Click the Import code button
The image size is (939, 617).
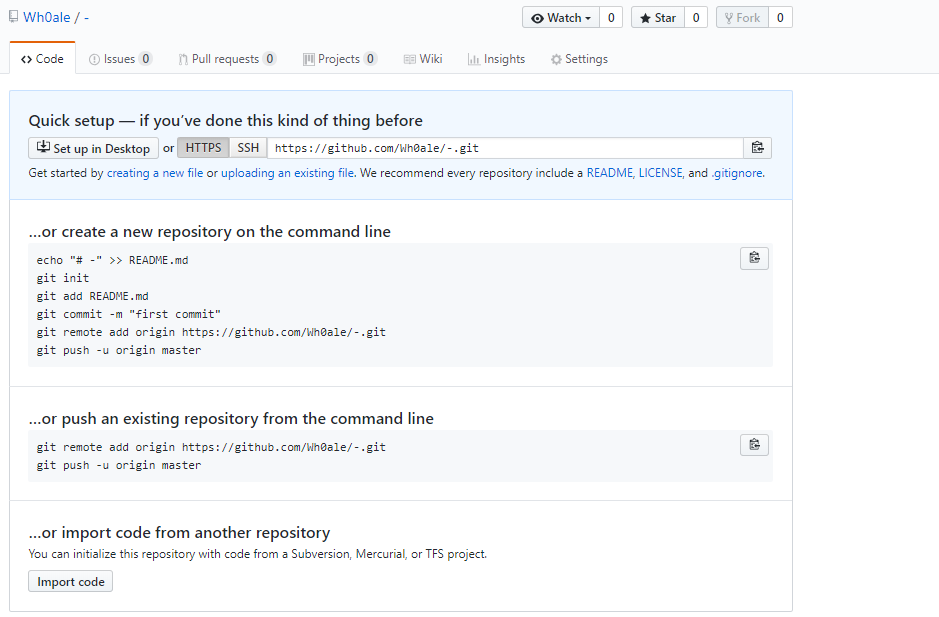[71, 582]
